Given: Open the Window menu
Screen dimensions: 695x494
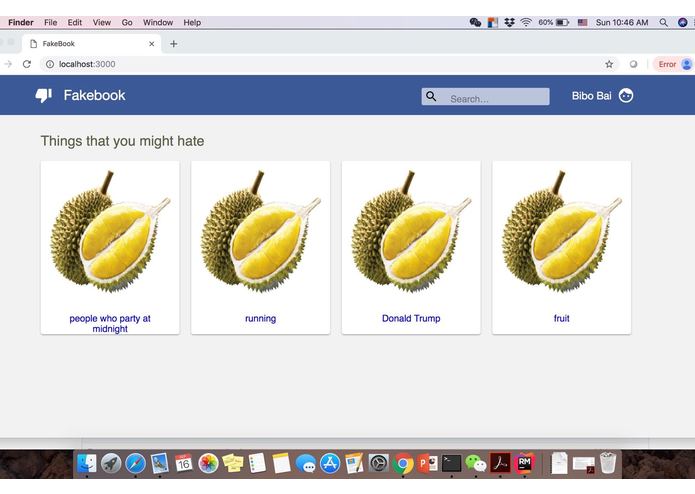Looking at the screenshot, I should 158,23.
